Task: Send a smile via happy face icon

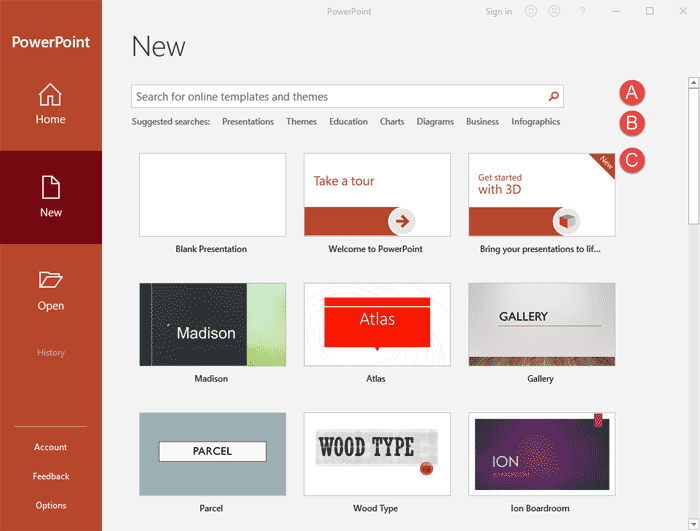Action: [x=530, y=11]
